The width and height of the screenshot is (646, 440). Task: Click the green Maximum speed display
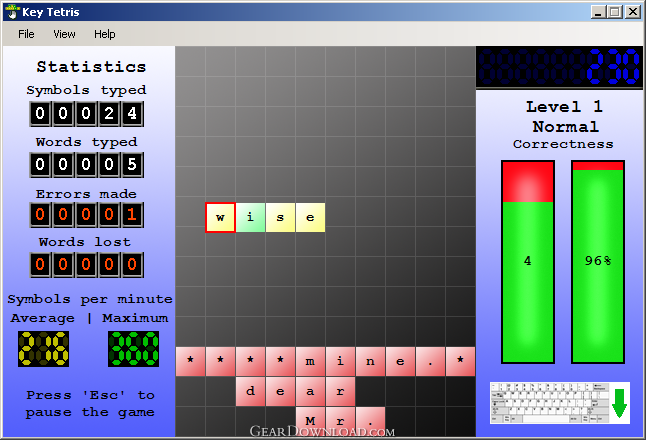coord(133,349)
